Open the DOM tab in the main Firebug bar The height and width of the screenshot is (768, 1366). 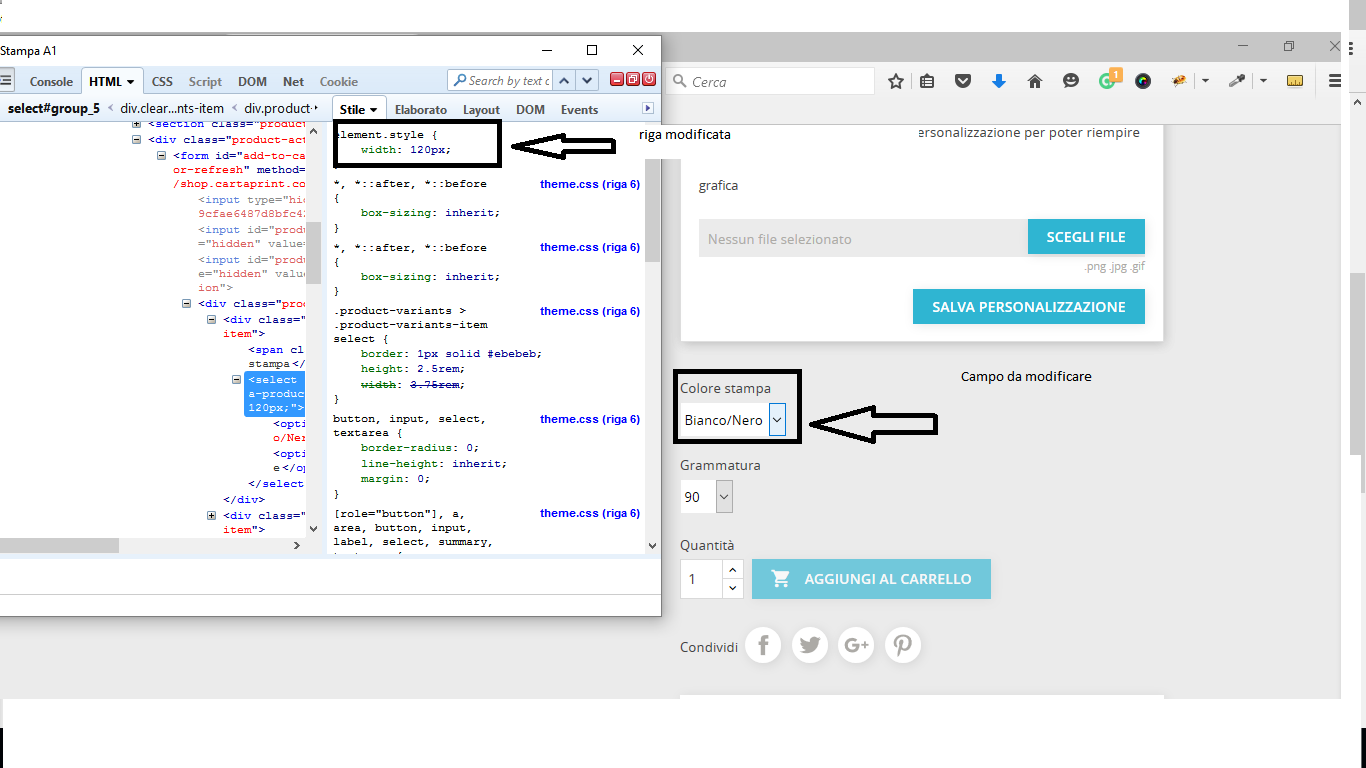click(x=252, y=82)
